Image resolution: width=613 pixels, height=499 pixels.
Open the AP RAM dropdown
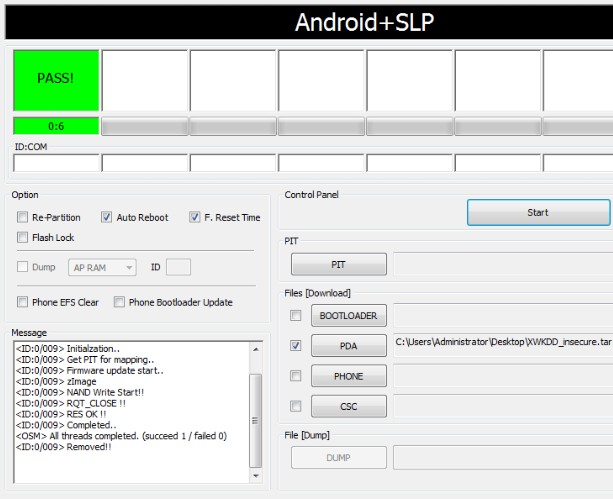tap(102, 267)
